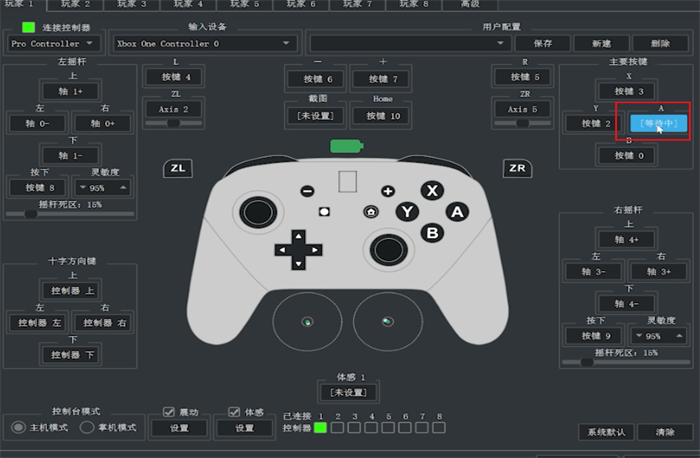The image size is (700, 458).
Task: Select the 掌机模式 radio button
Action: point(87,428)
